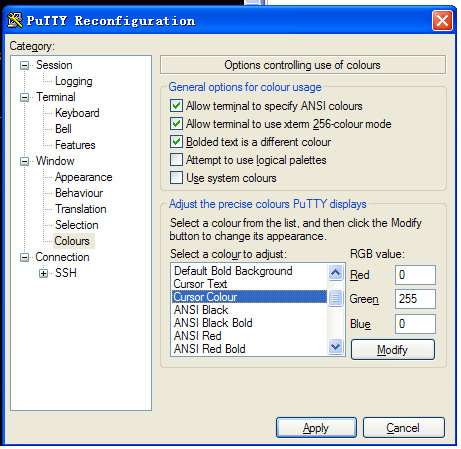
Task: Select Cursor Text in colour list
Action: pyautogui.click(x=249, y=284)
